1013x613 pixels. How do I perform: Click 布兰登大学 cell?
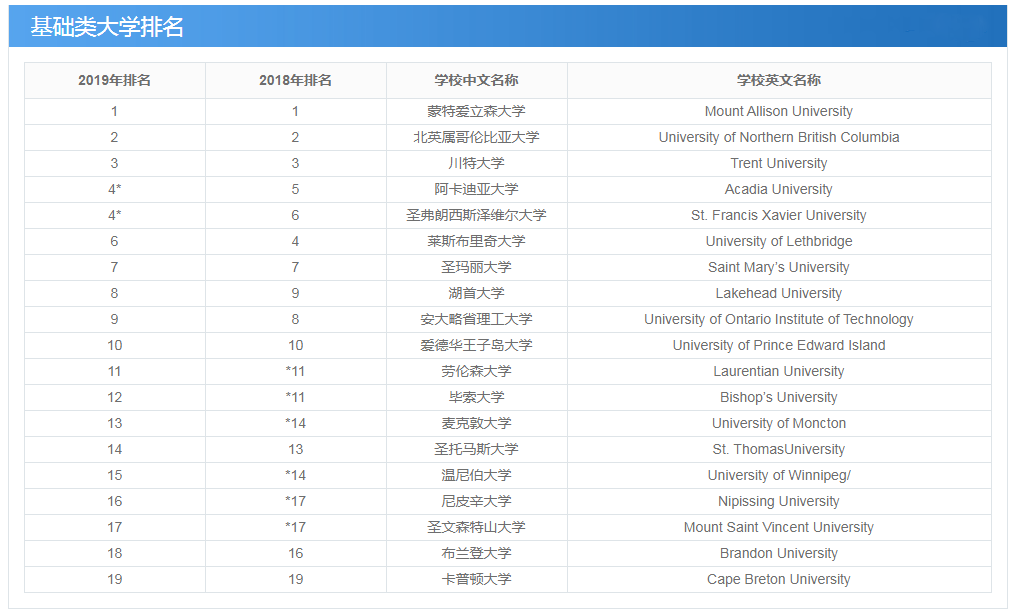tap(476, 553)
